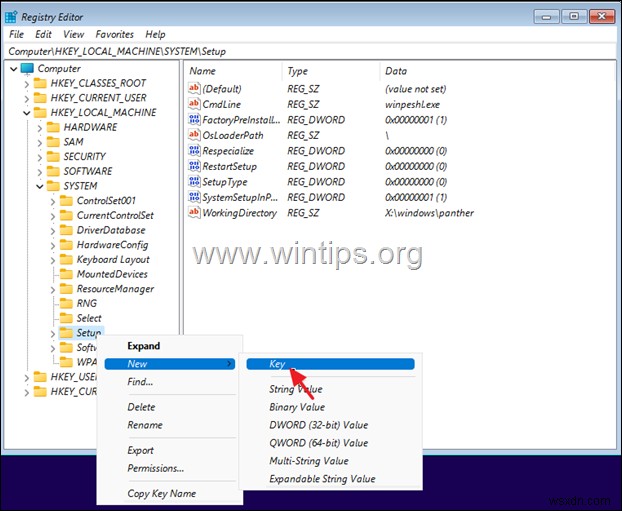Click the DriverDatabase folder icon

pos(66,230)
